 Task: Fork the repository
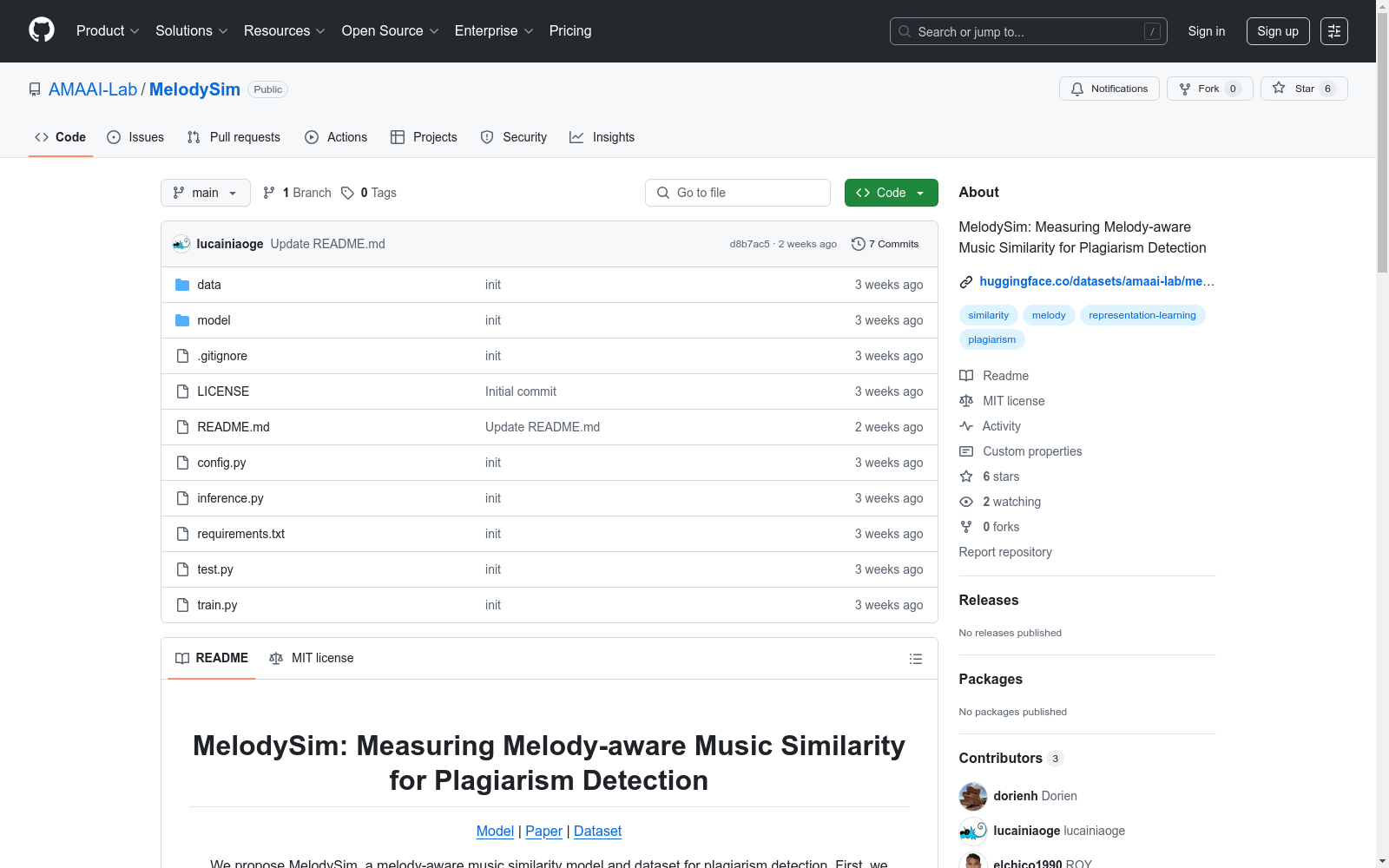[x=1209, y=89]
